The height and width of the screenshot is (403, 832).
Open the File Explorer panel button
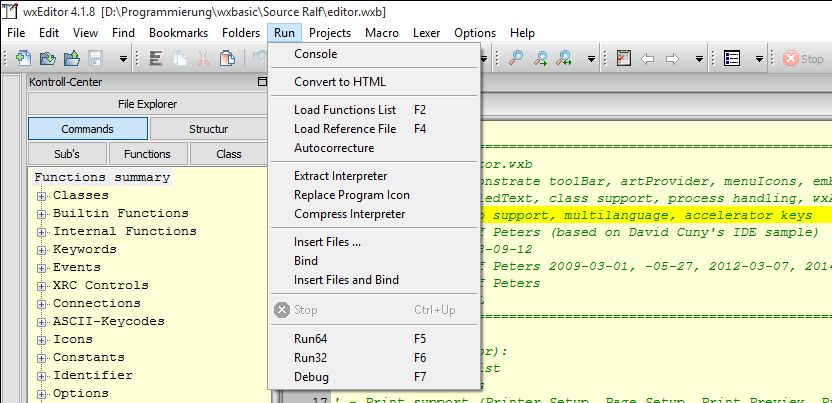(x=147, y=104)
